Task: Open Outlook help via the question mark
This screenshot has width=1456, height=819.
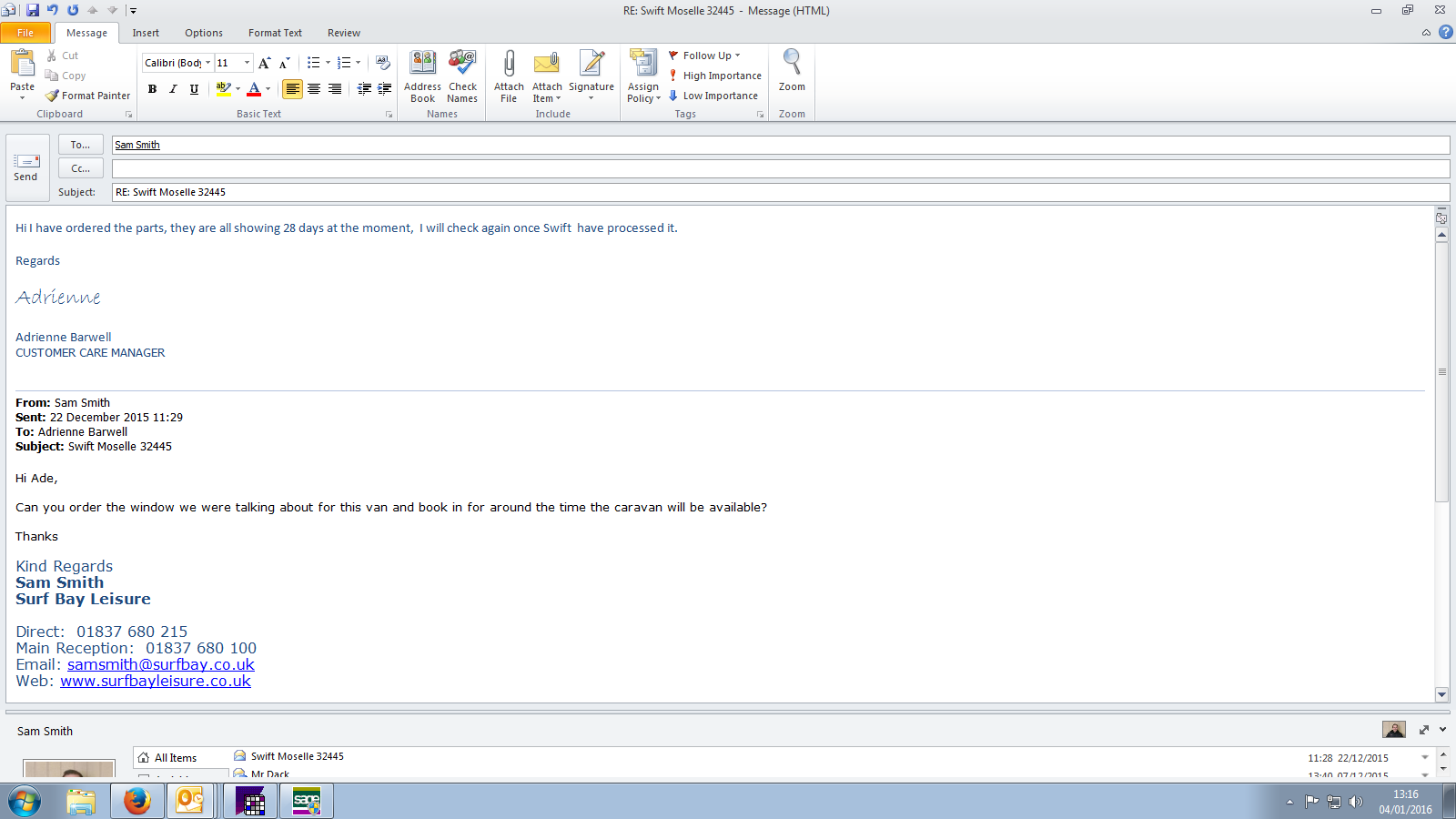Action: [1445, 32]
